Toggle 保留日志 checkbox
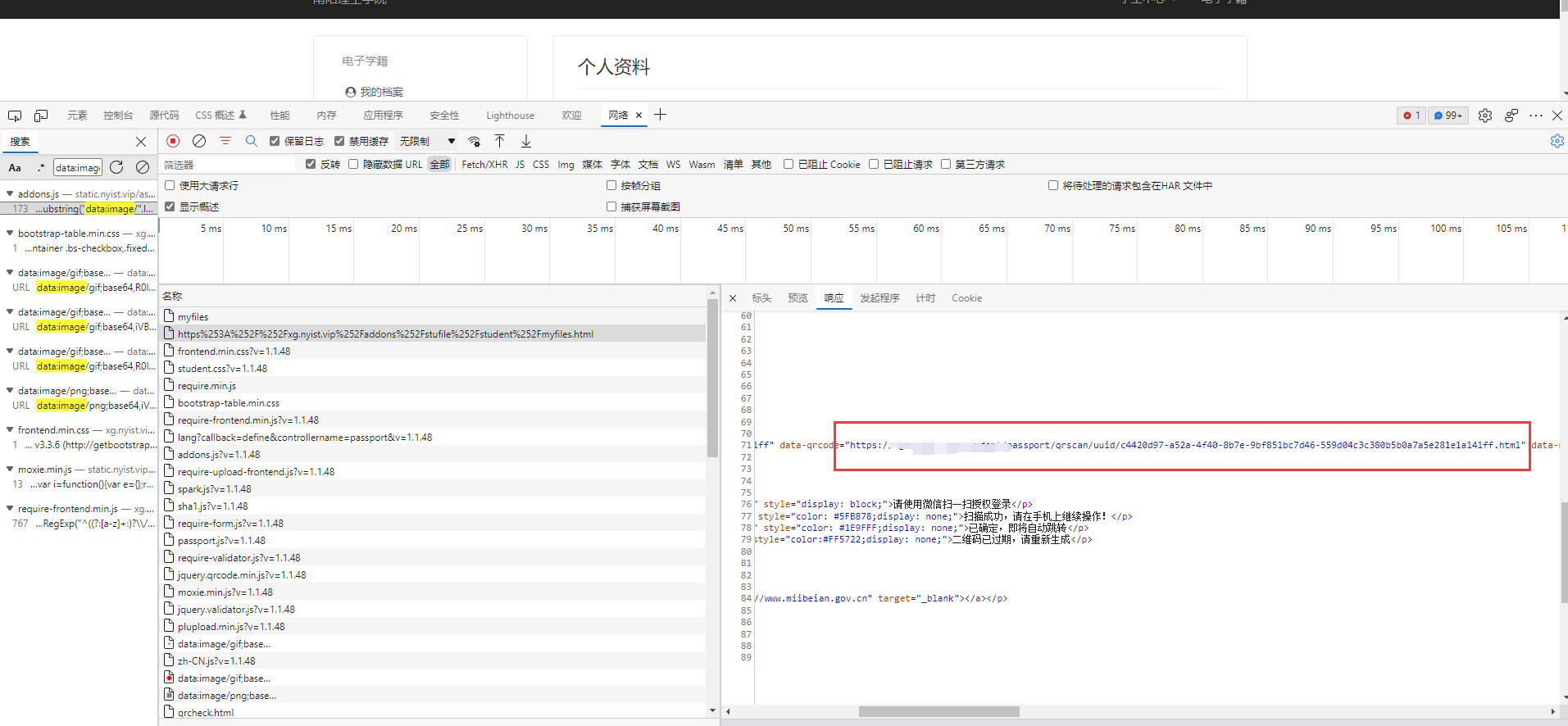The image size is (1568, 726). coord(275,141)
